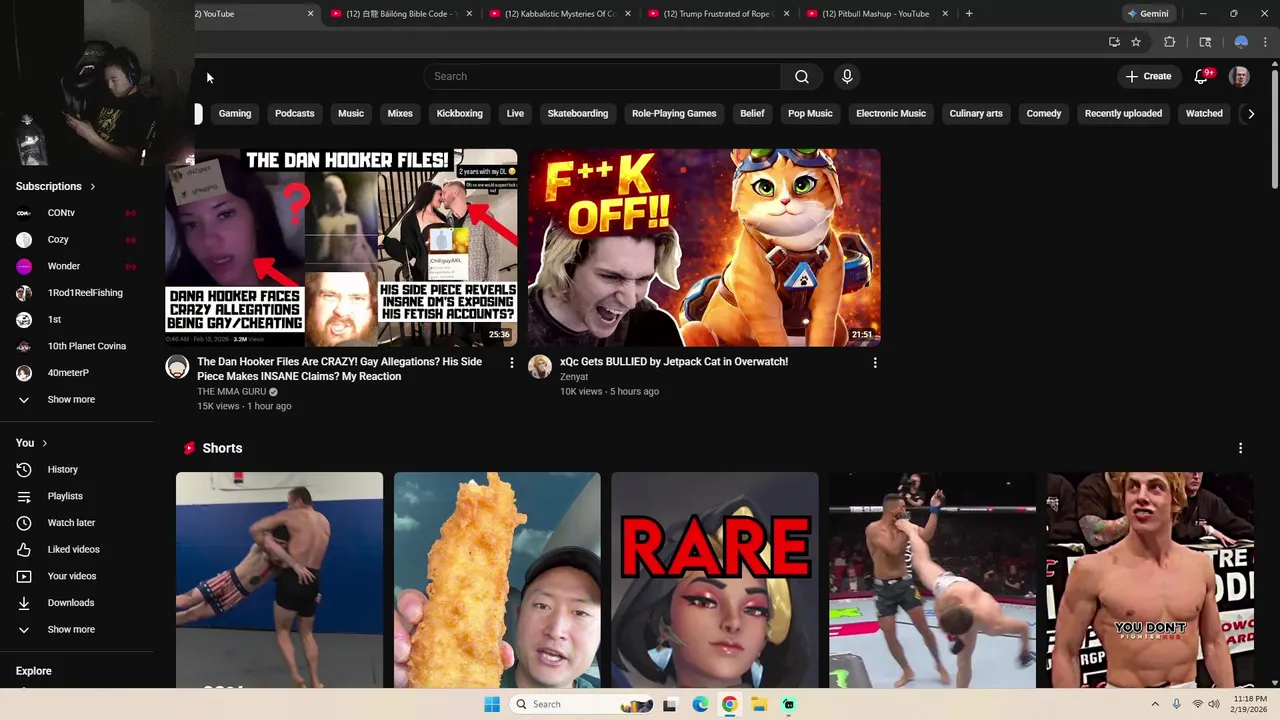The image size is (1280, 720).
Task: Filter feed by Gaming chip
Action: [x=235, y=114]
